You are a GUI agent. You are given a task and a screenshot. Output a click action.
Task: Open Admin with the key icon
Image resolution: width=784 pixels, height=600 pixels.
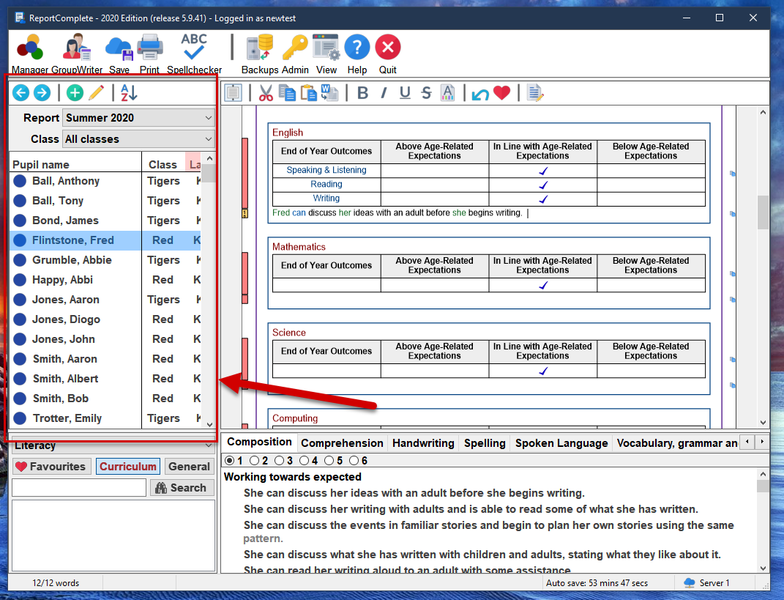(x=295, y=54)
